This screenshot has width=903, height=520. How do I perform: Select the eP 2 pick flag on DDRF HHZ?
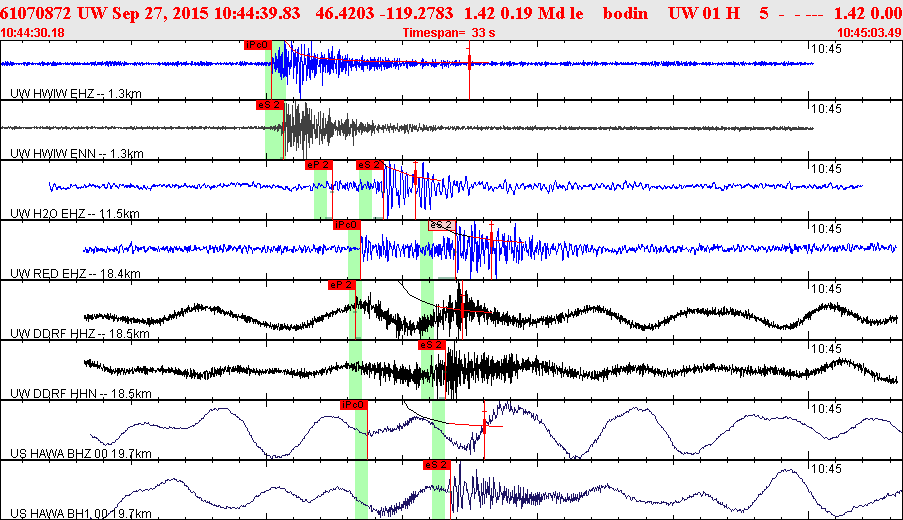[x=342, y=284]
